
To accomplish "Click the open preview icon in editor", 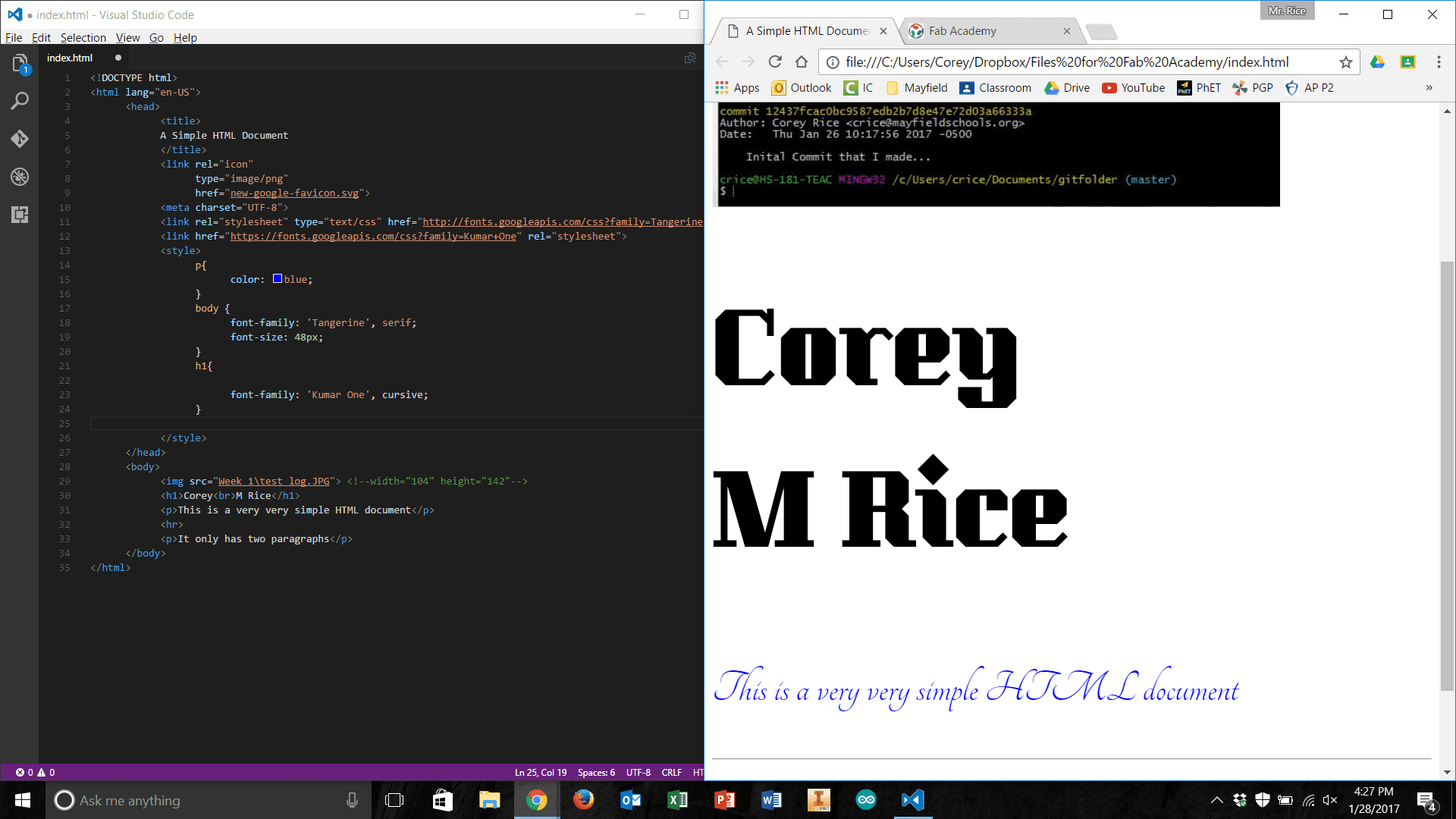I will pyautogui.click(x=690, y=58).
